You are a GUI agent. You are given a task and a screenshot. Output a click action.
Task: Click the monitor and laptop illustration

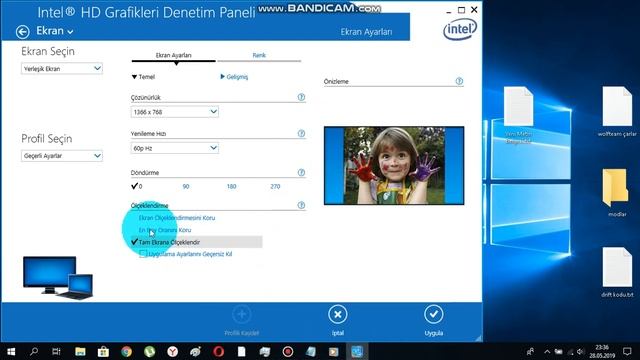pyautogui.click(x=58, y=278)
